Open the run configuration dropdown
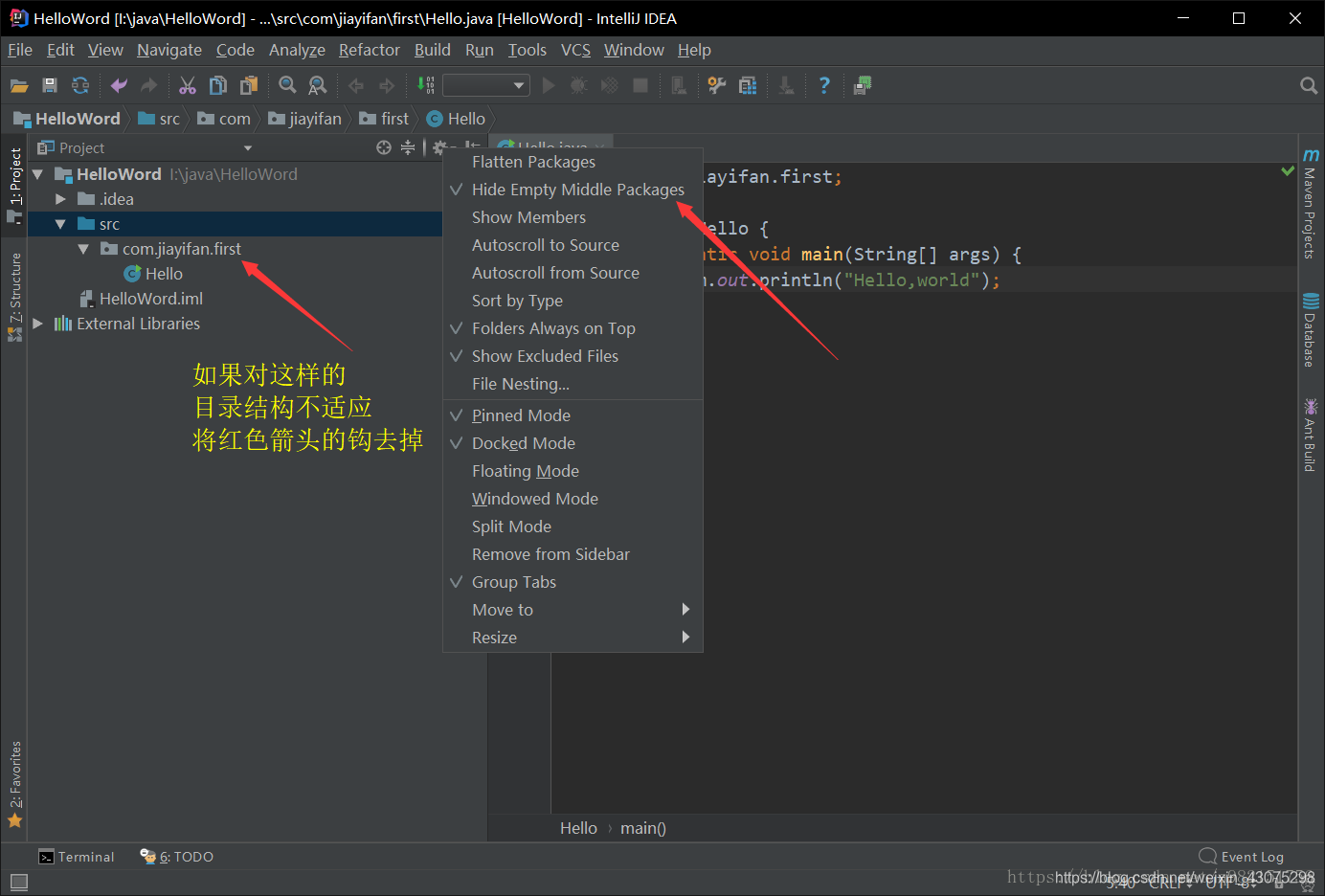 486,86
